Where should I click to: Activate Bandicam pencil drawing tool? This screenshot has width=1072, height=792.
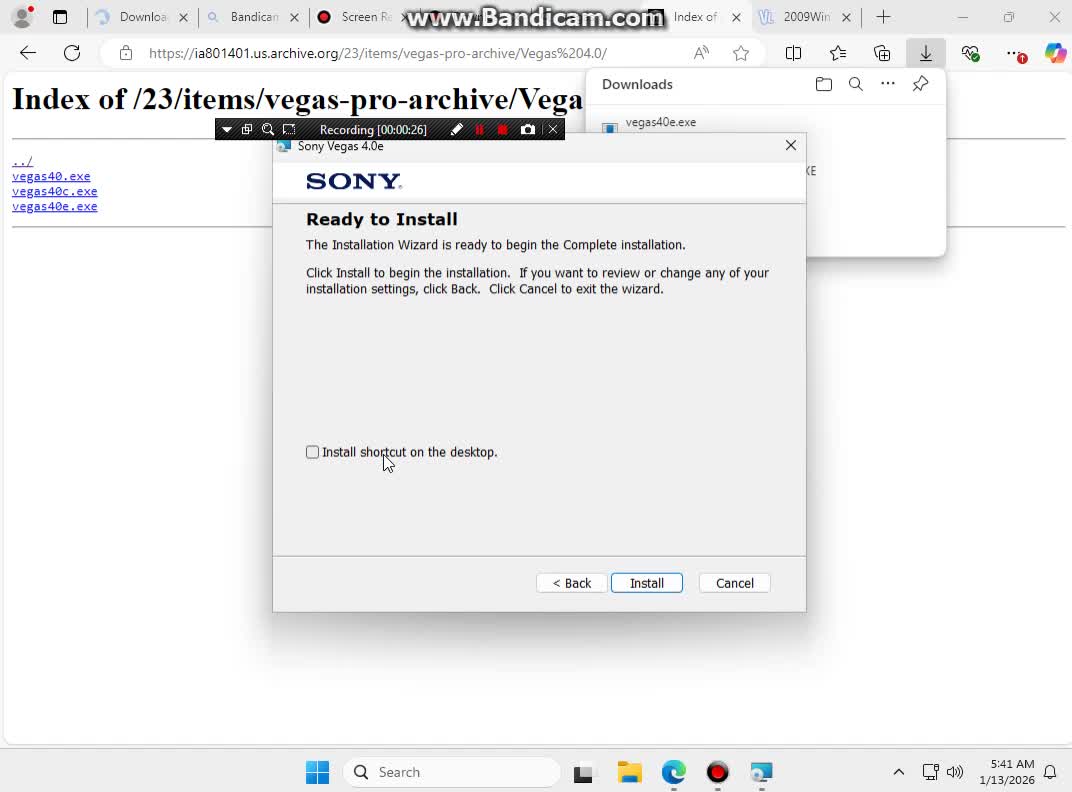pyautogui.click(x=456, y=129)
